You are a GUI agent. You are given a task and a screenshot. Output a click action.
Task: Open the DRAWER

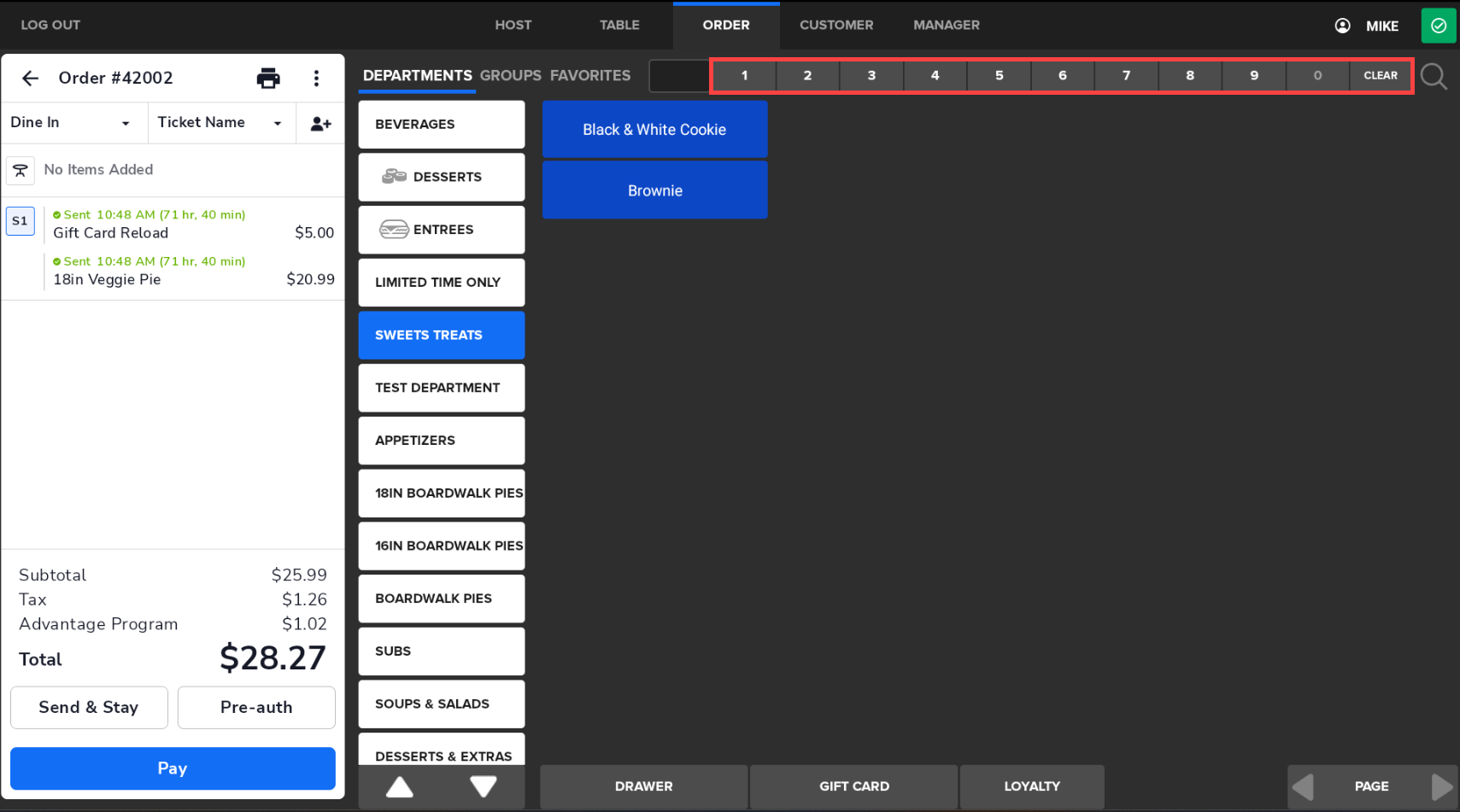[644, 786]
